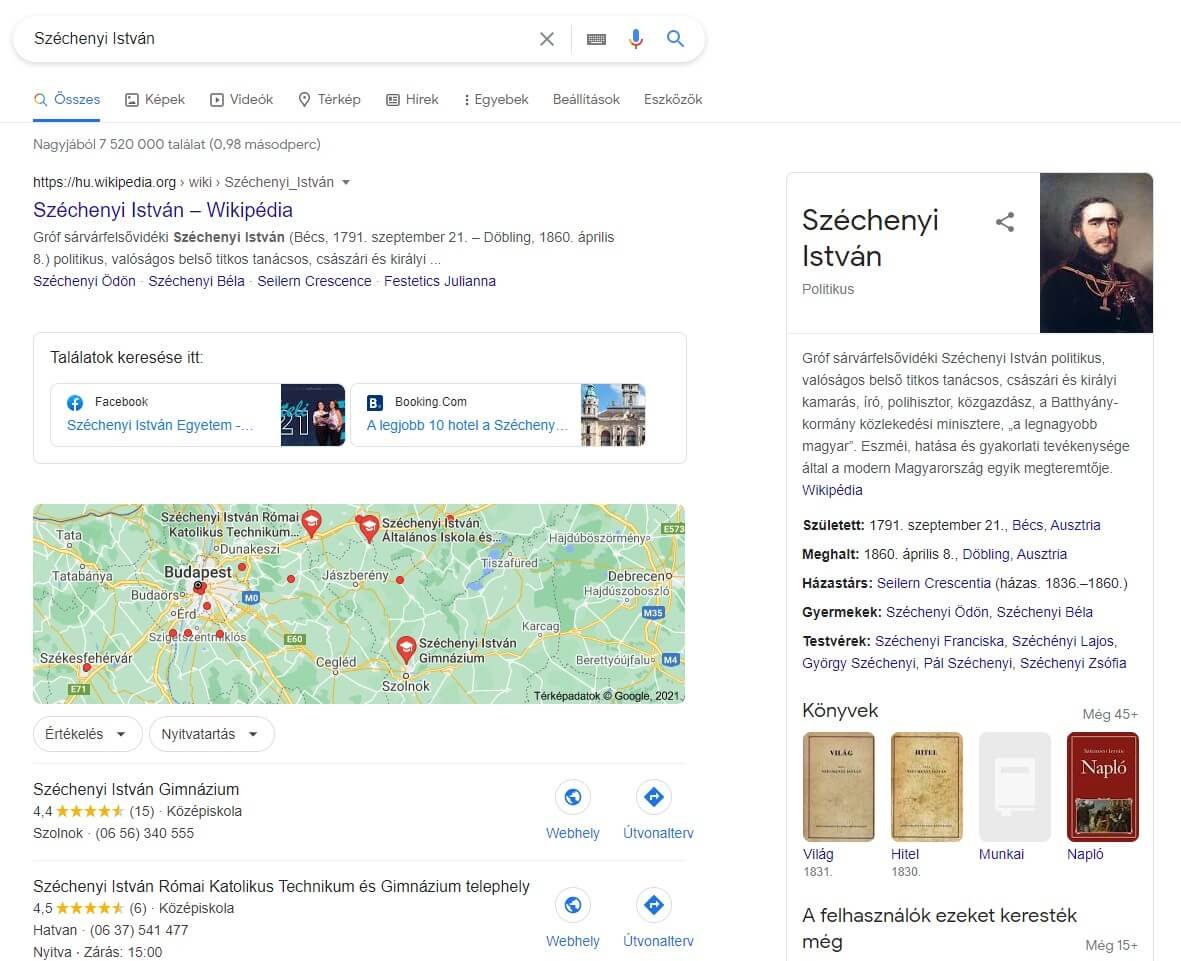Expand the Nyitvatartás filter dropdown

tap(211, 734)
